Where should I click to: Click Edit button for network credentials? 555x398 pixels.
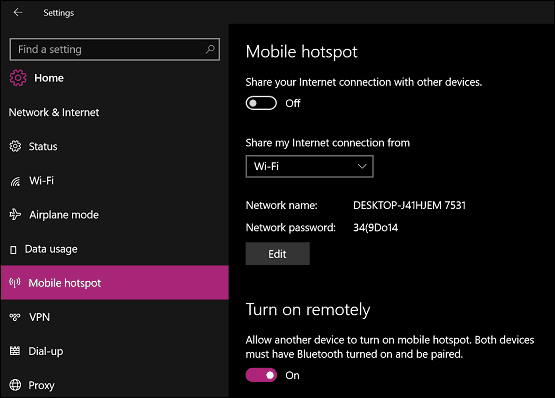pyautogui.click(x=278, y=254)
